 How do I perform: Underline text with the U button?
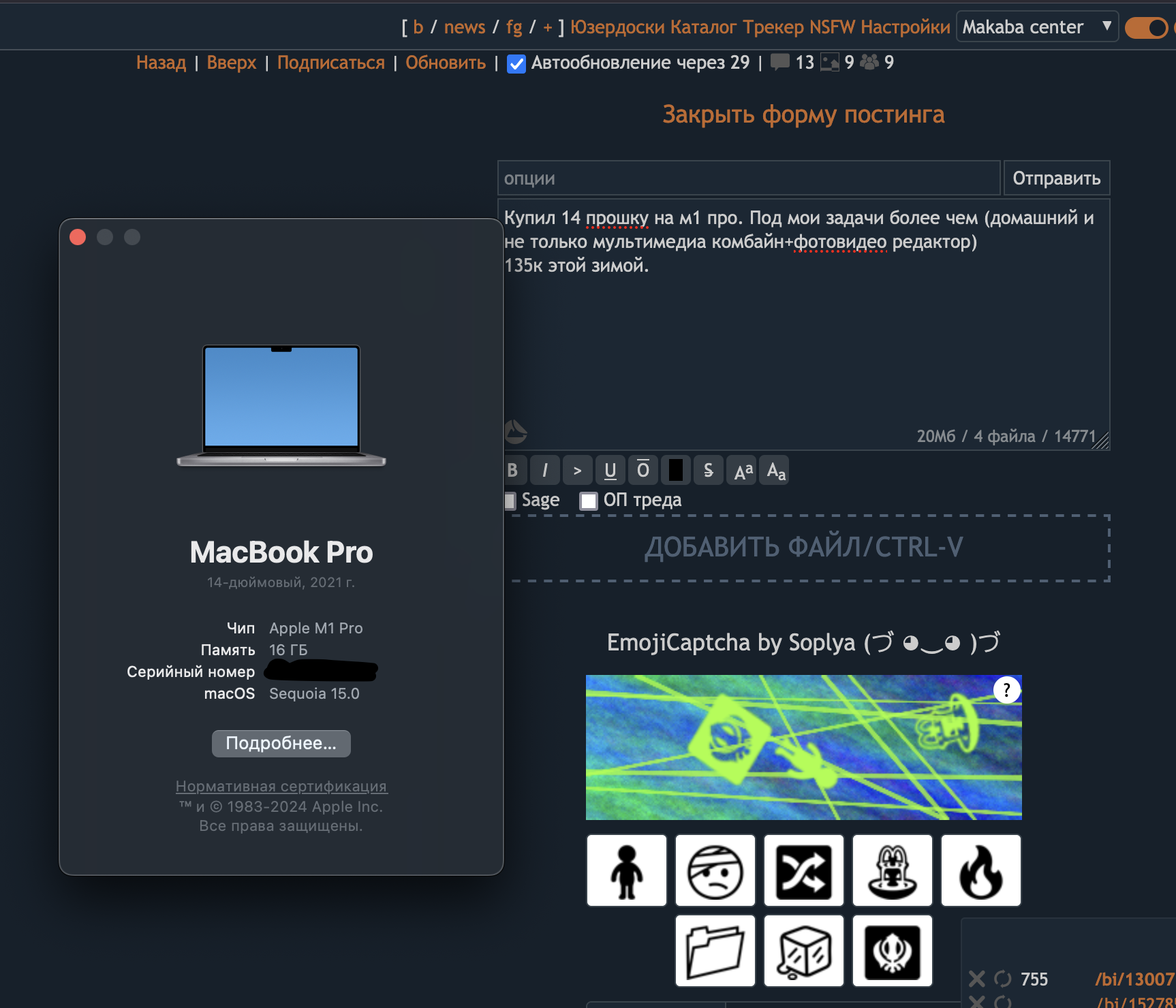(x=610, y=470)
